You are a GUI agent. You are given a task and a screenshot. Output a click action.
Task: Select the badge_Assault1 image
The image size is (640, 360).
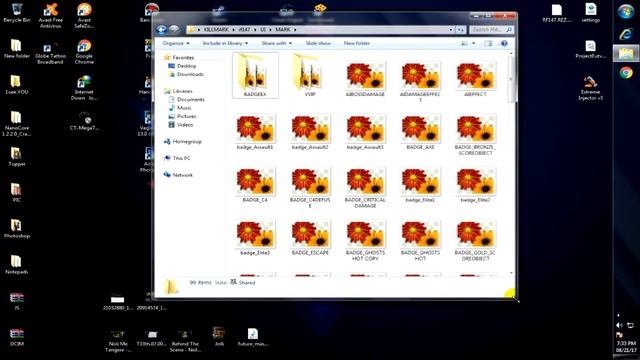coord(255,131)
